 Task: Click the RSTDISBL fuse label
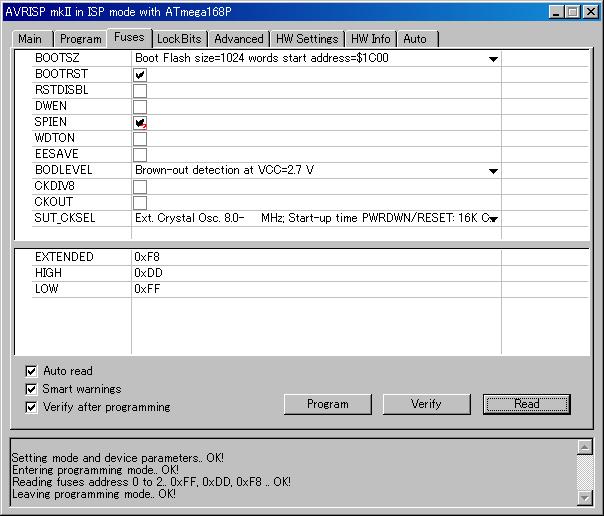coord(62,90)
